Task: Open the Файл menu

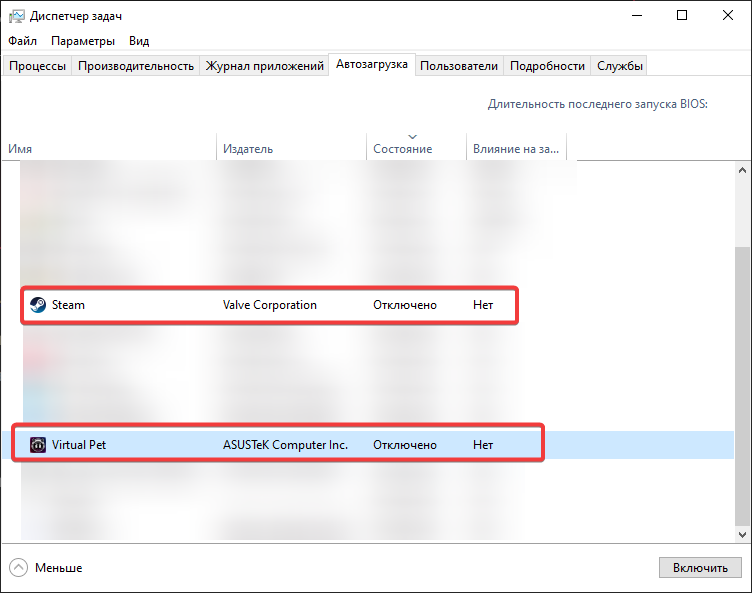Action: click(x=22, y=41)
